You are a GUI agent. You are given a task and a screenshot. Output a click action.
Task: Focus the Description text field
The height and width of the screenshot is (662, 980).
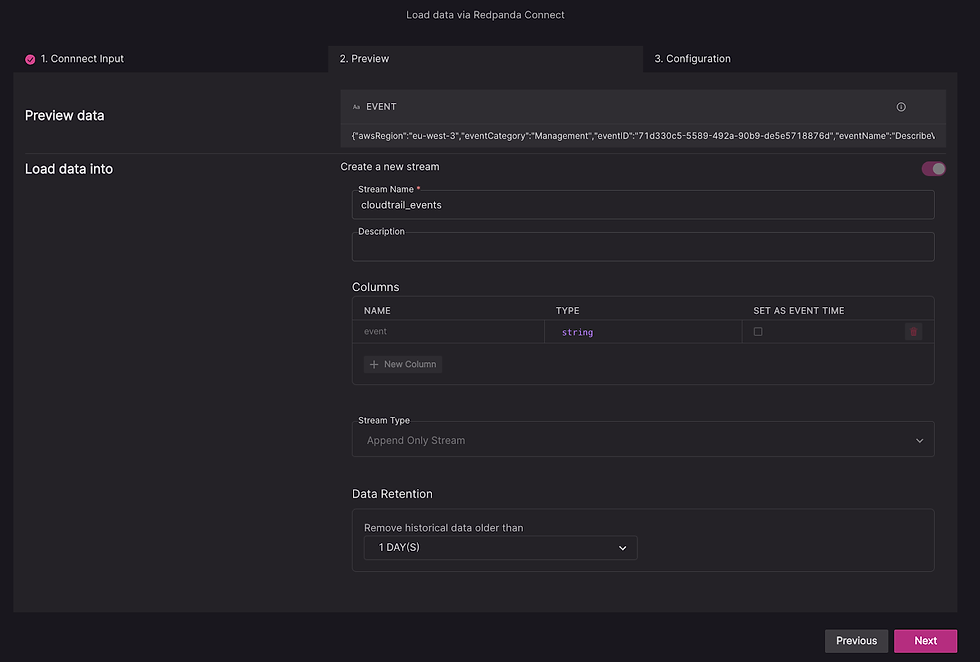(643, 247)
